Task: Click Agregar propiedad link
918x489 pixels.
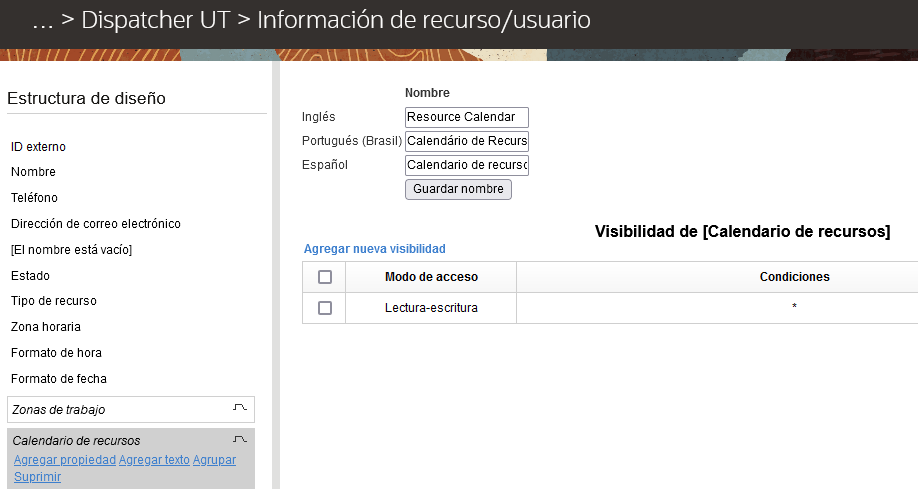Action: tap(65, 460)
